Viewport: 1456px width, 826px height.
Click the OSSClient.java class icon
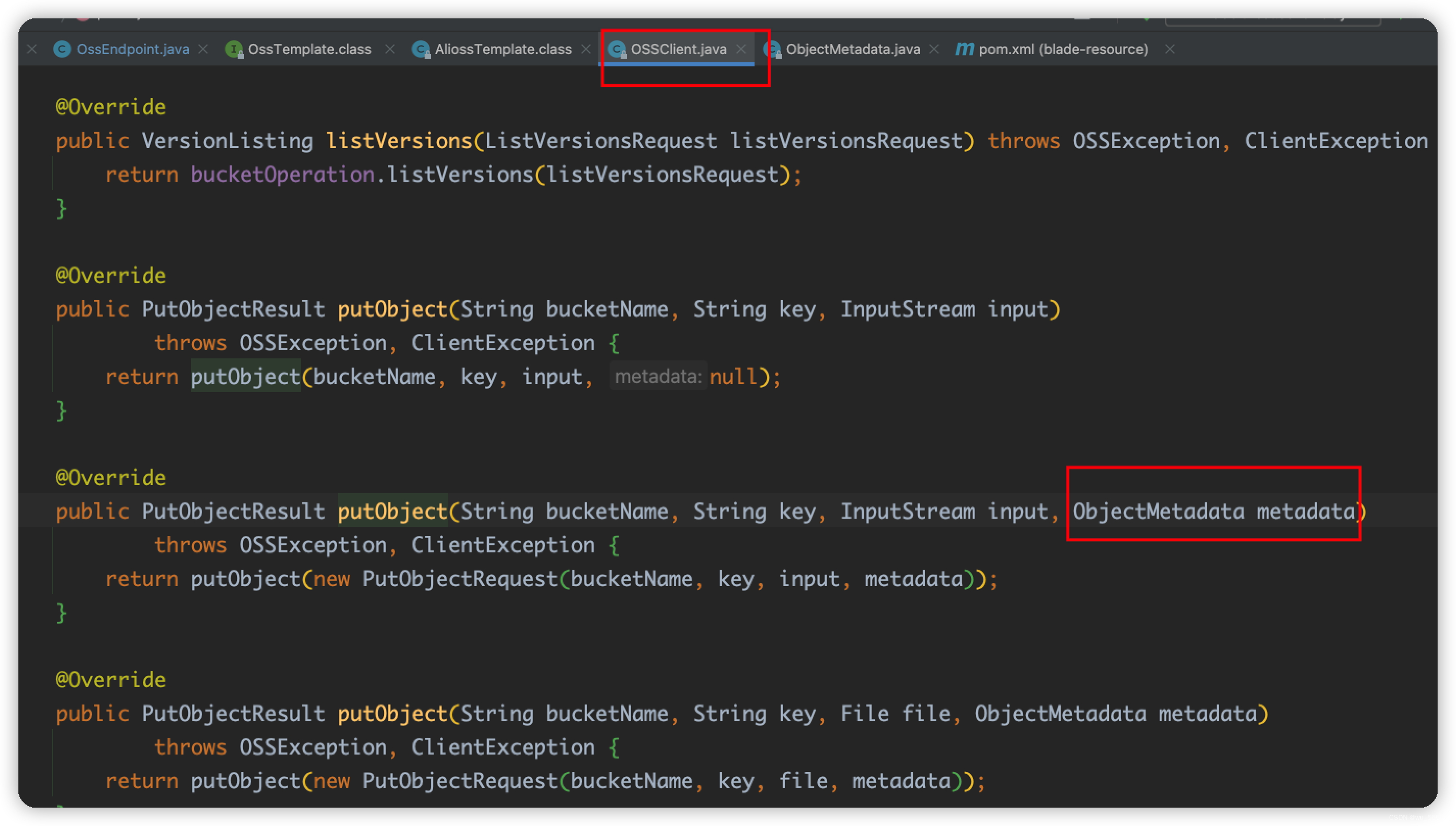[617, 50]
